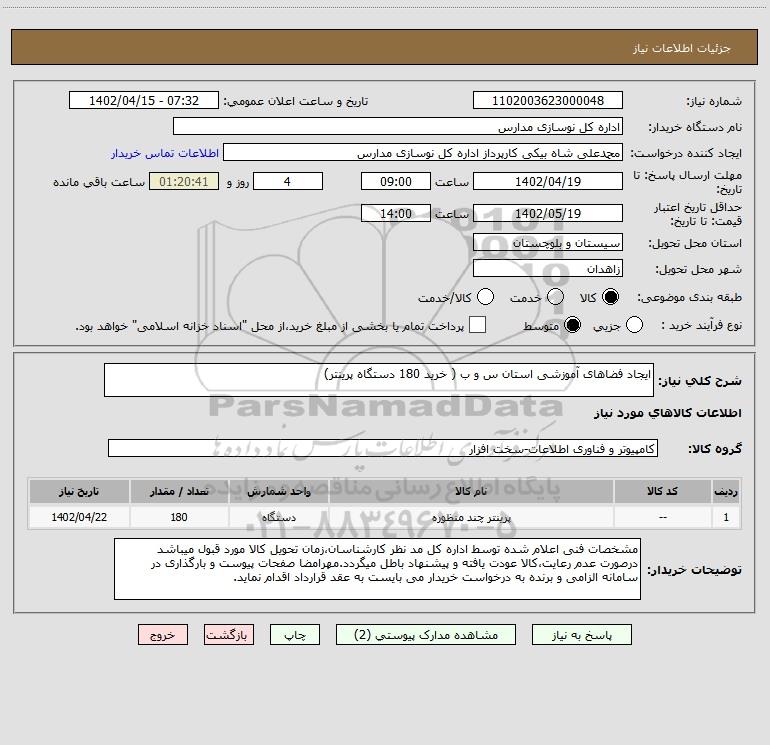Viewport: 770px width, 745px height.
Task: Click the طبقه بندی موضوعی label
Action: pyautogui.click(x=689, y=298)
